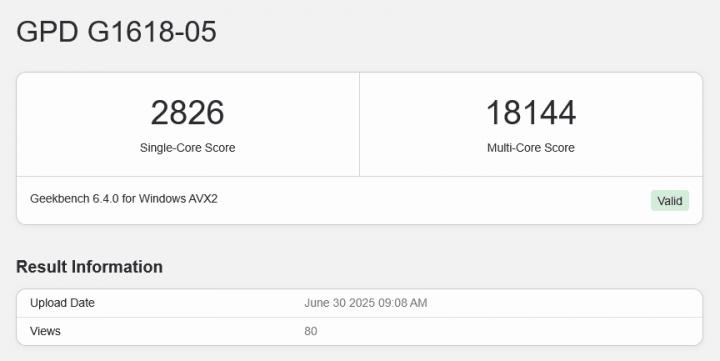
Task: Click the 09:08 AM upload time
Action: (406, 303)
